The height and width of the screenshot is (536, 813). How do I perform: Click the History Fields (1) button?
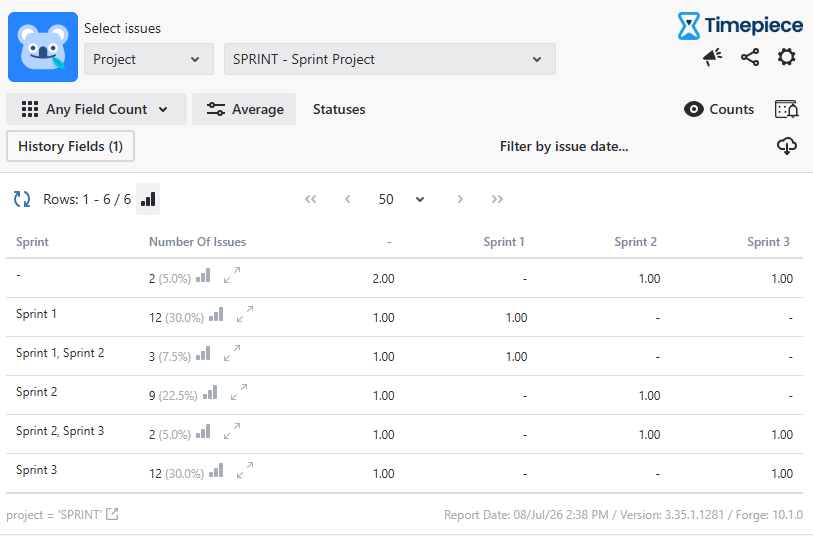tap(71, 146)
